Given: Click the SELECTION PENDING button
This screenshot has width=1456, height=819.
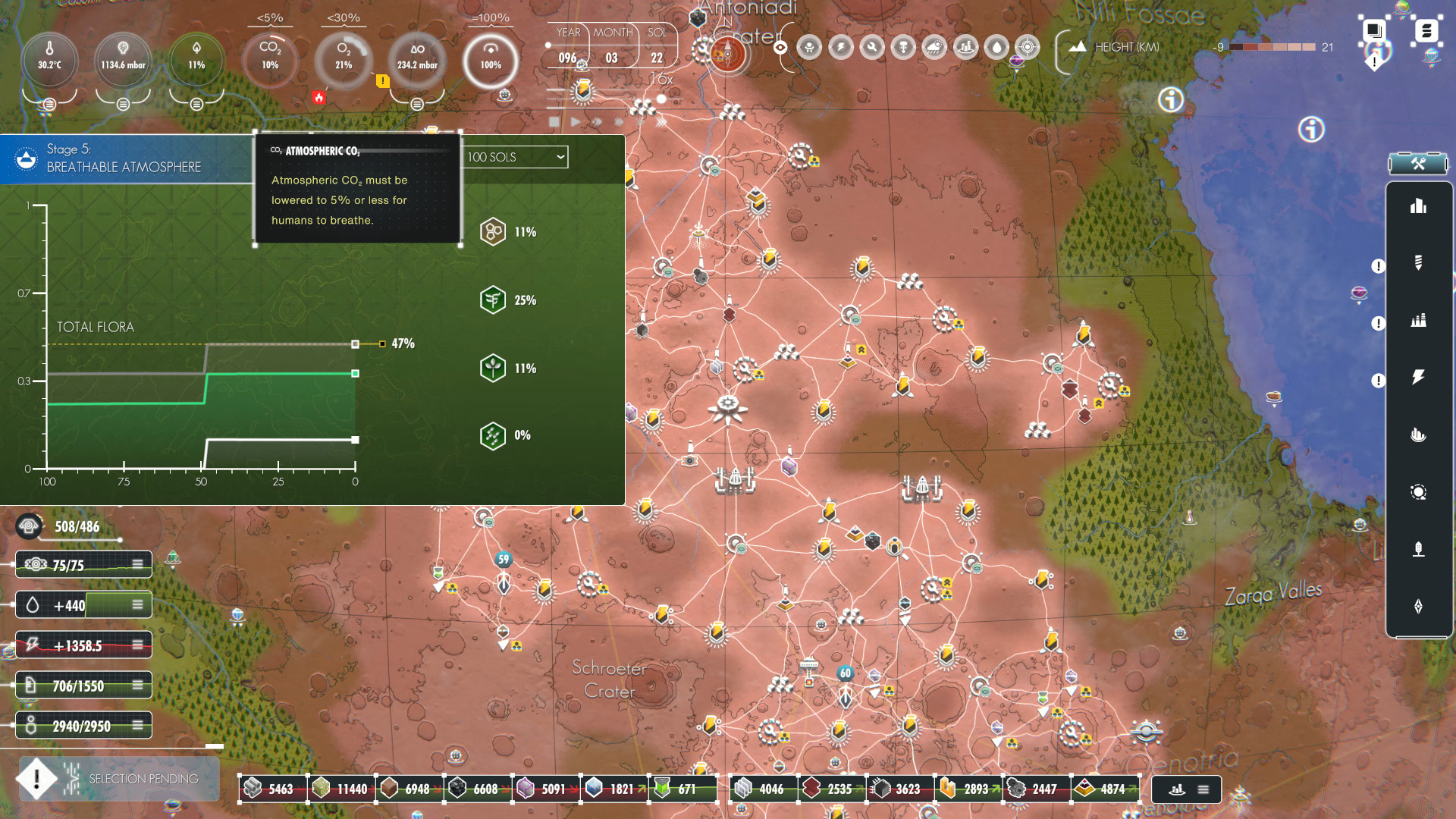Looking at the screenshot, I should click(x=118, y=779).
